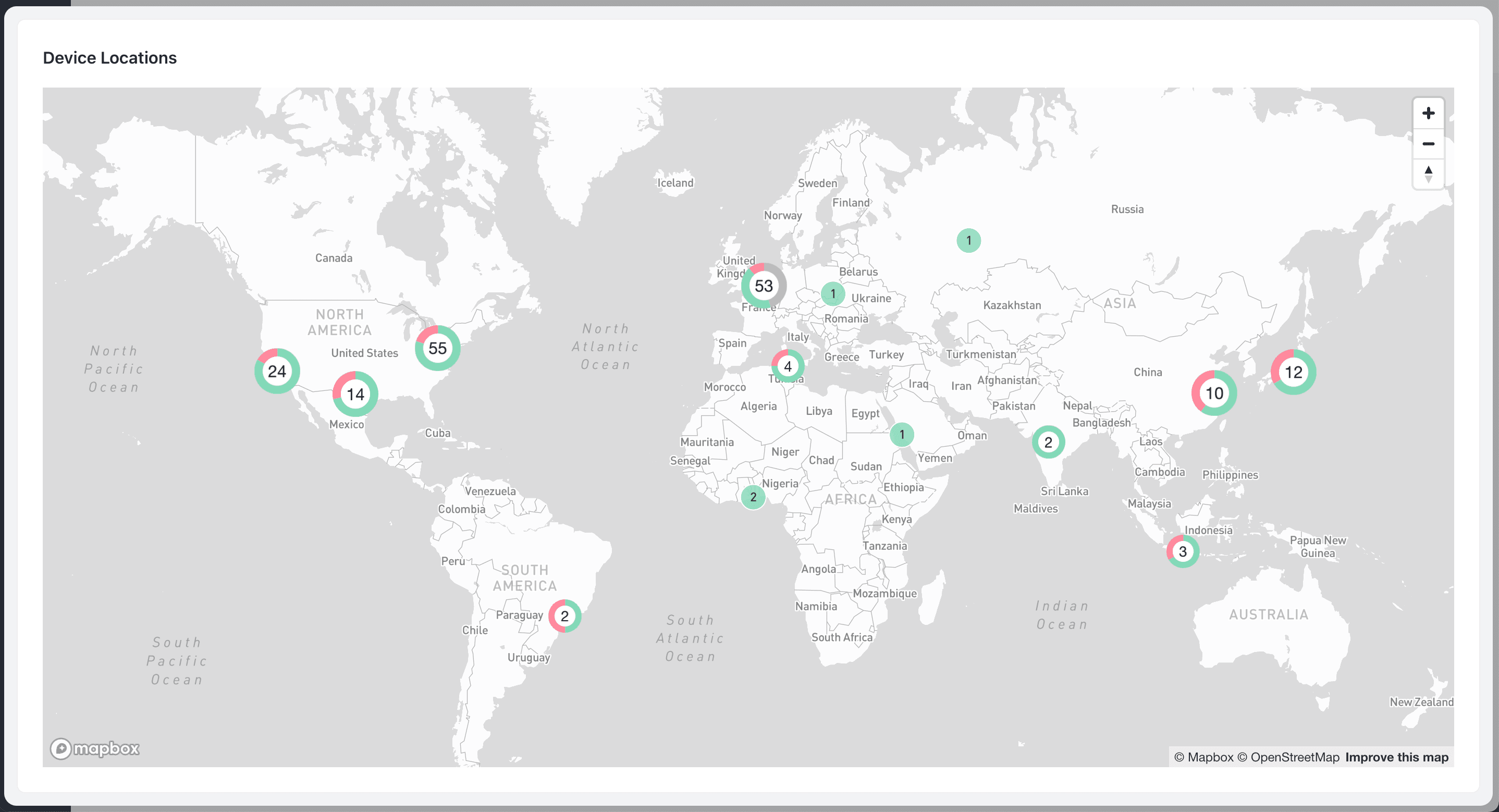Select the cluster of 24 devices
The height and width of the screenshot is (812, 1499).
pyautogui.click(x=277, y=372)
